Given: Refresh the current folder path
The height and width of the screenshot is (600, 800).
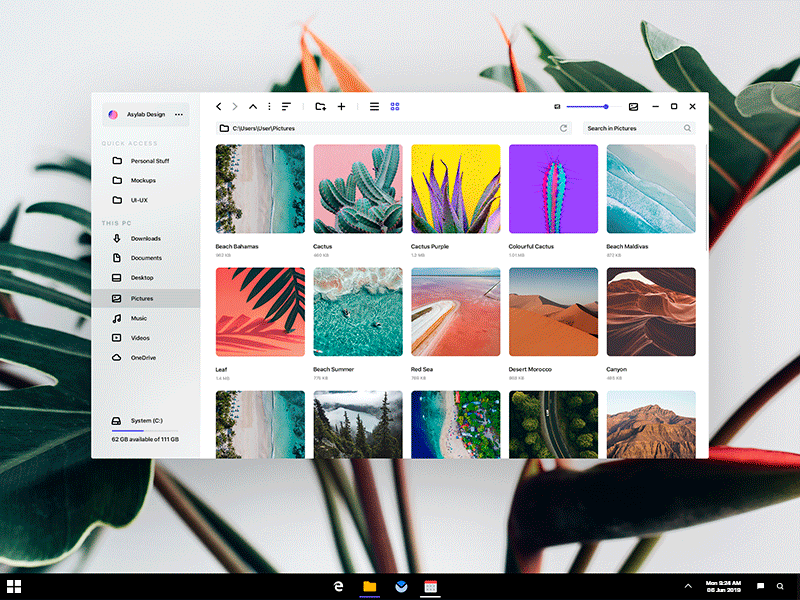Looking at the screenshot, I should coord(562,128).
